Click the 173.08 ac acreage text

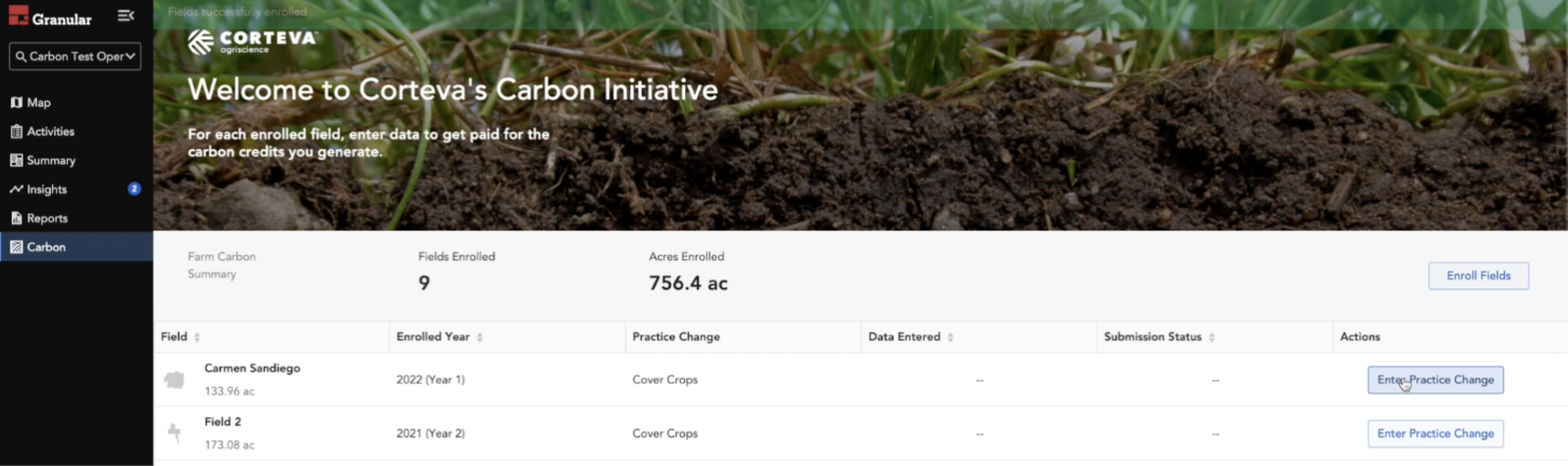click(230, 445)
